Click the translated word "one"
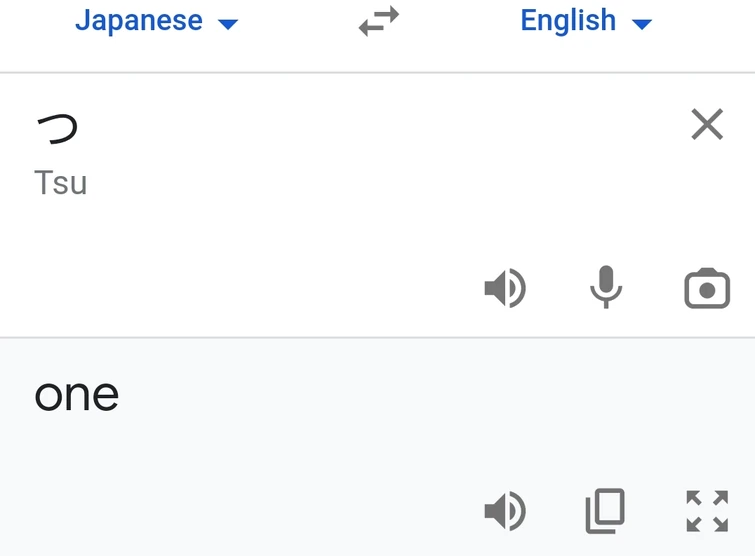755x556 pixels. coord(77,395)
